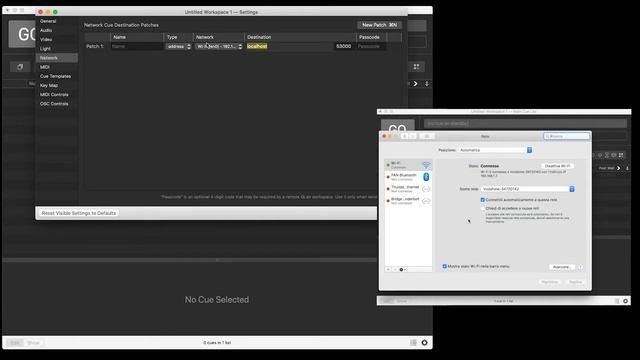
Task: Select Wi-Fi service in Network preferences
Action: pyautogui.click(x=408, y=165)
